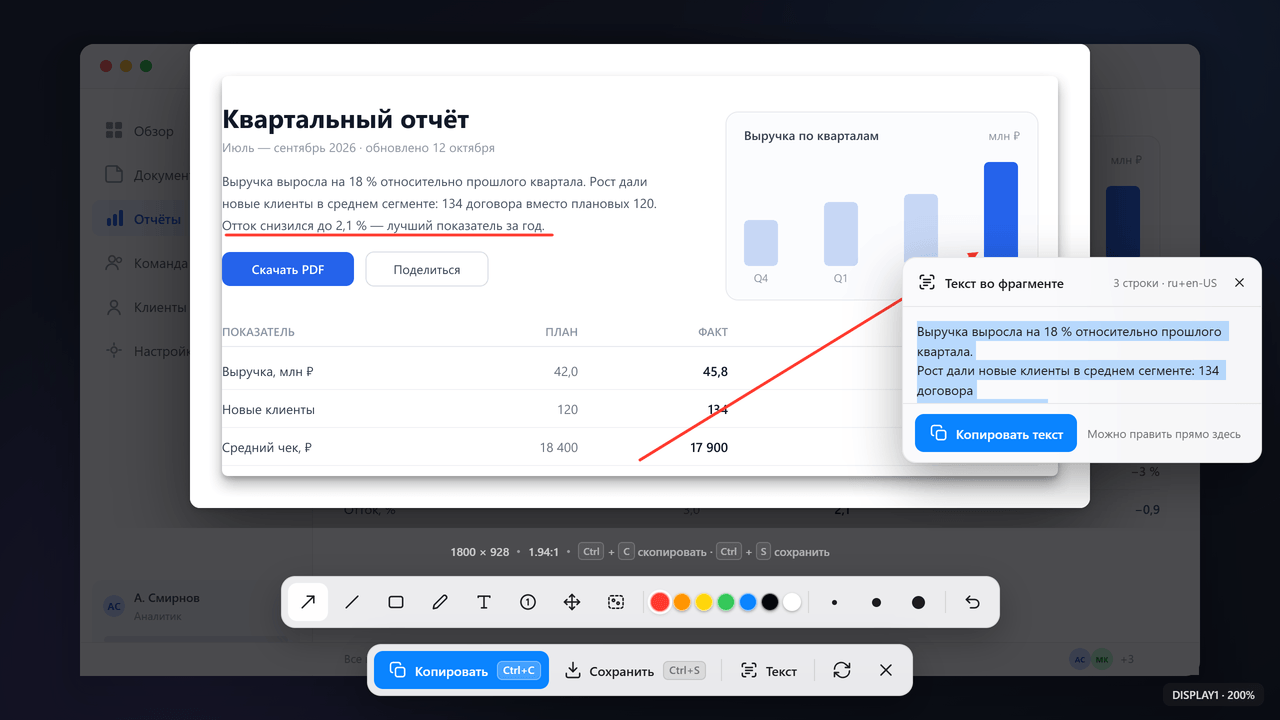This screenshot has width=1280, height=720.
Task: Set annotation color to yellow
Action: pyautogui.click(x=704, y=602)
